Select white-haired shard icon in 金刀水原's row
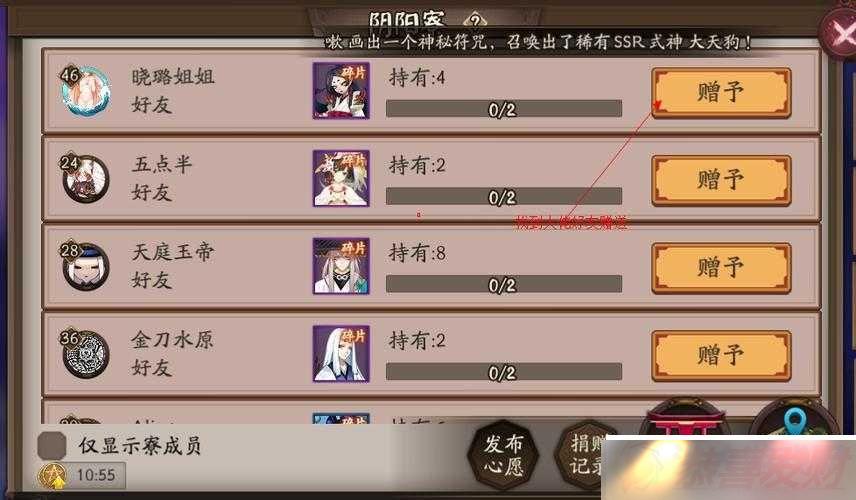The height and width of the screenshot is (500, 856). 341,354
